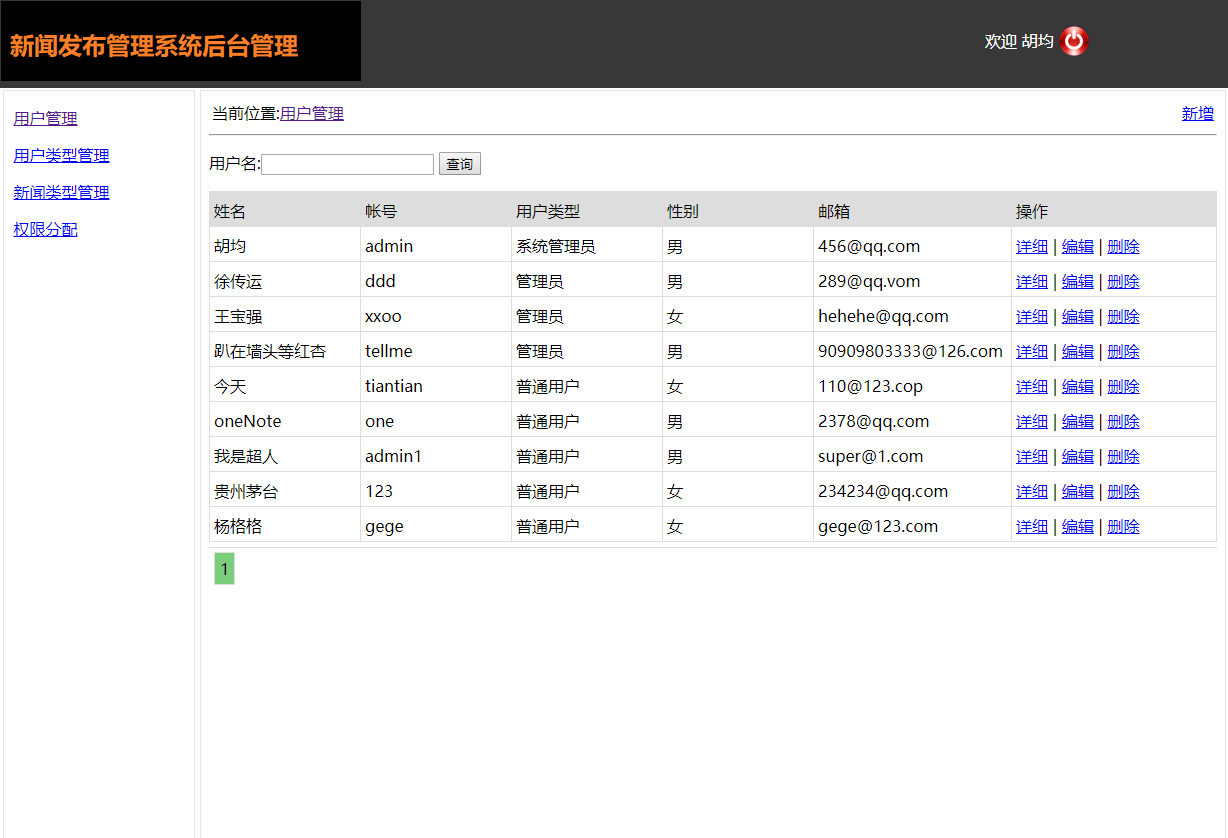This screenshot has width=1228, height=838.
Task: Delete user xxoo using 删除
Action: [x=1123, y=316]
